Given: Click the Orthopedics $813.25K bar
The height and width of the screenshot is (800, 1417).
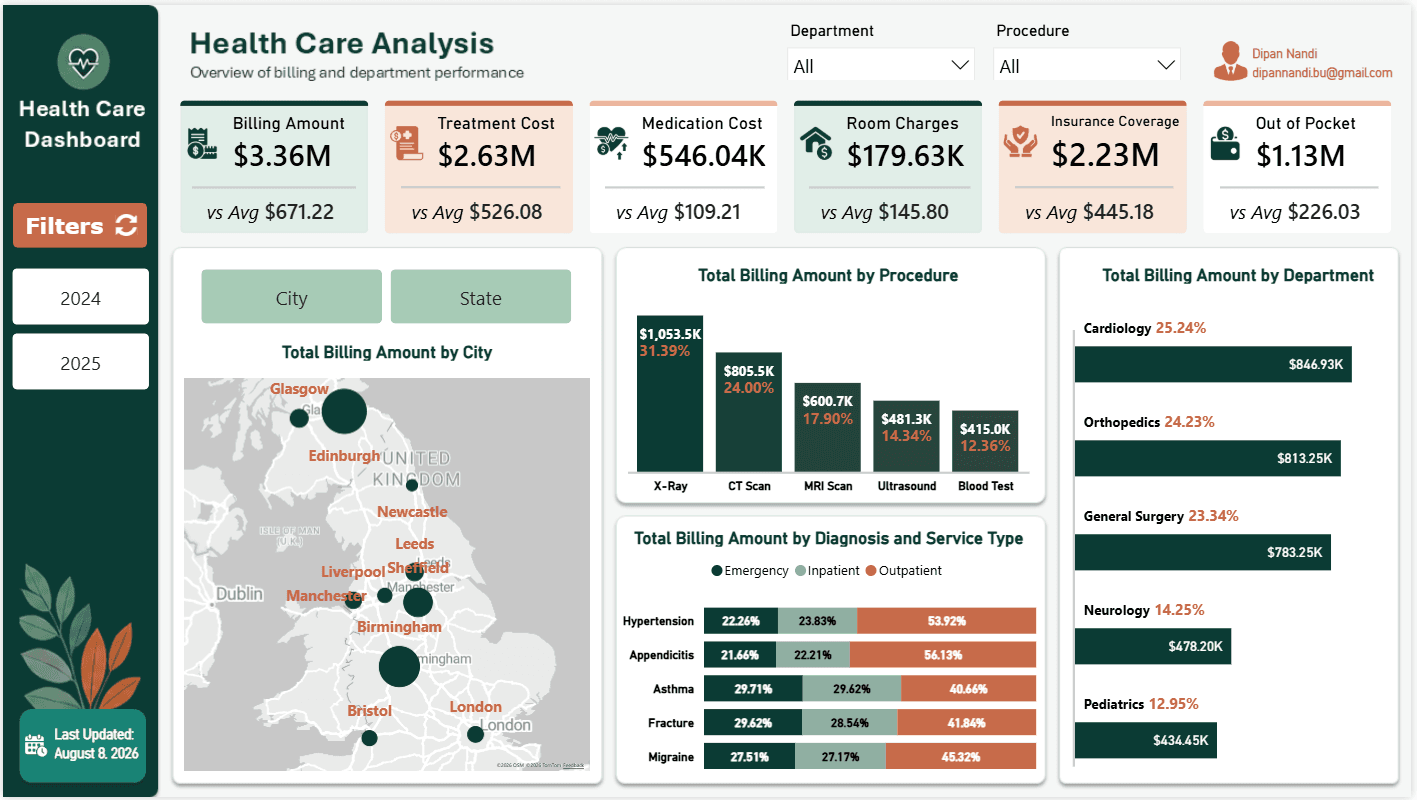Looking at the screenshot, I should click(x=1208, y=458).
